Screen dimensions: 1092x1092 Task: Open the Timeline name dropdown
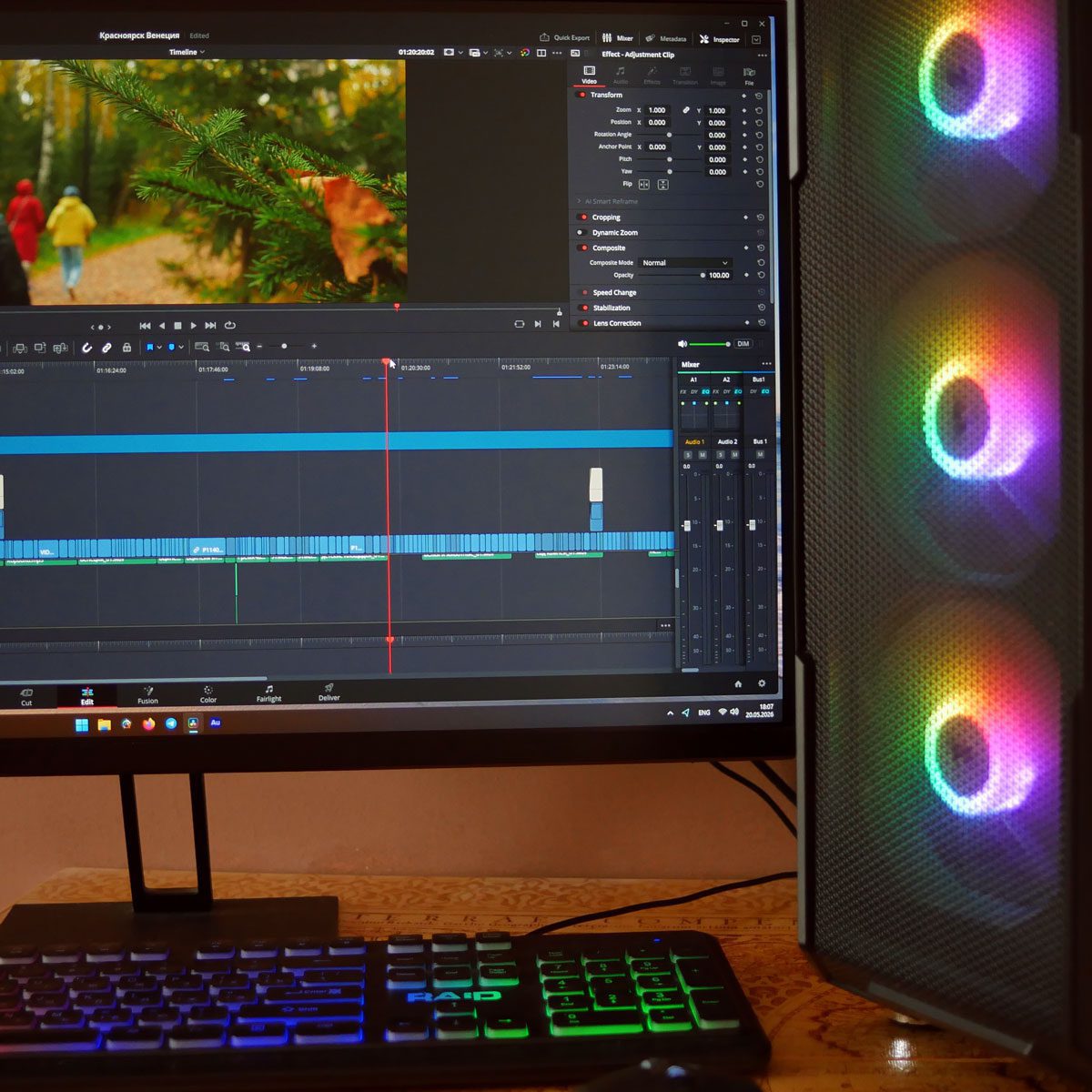point(187,53)
